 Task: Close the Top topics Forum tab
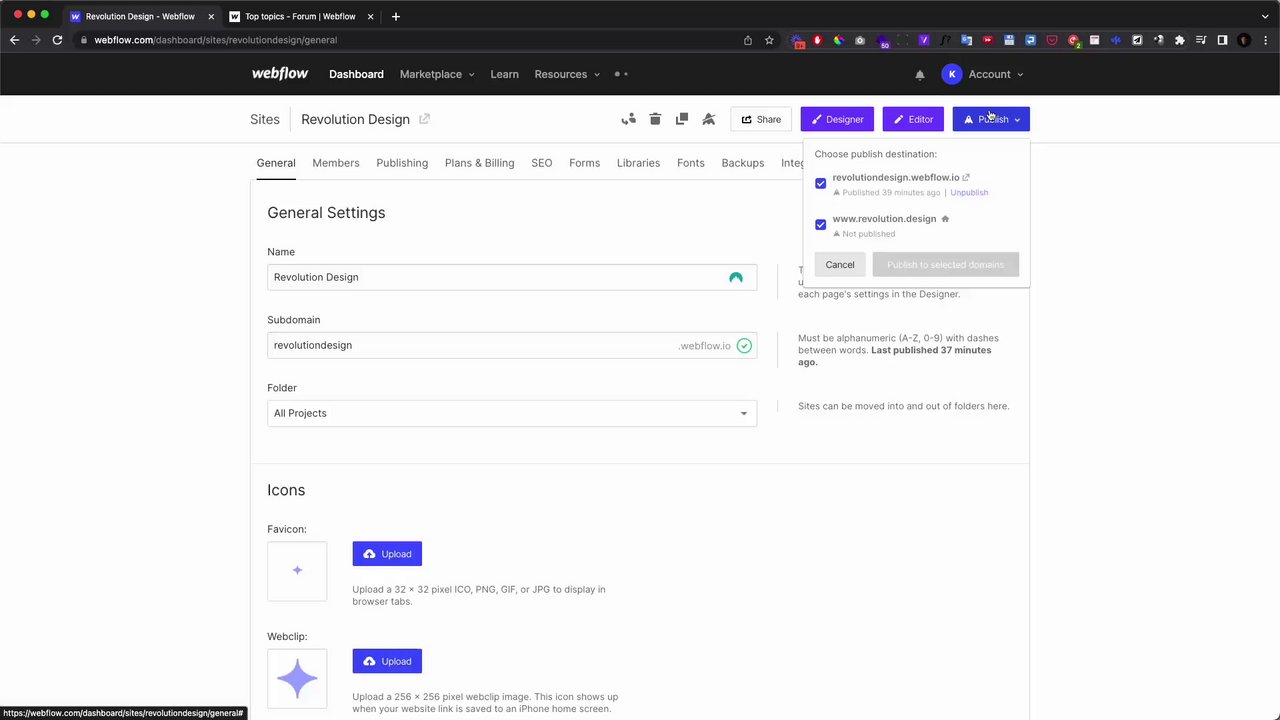370,16
